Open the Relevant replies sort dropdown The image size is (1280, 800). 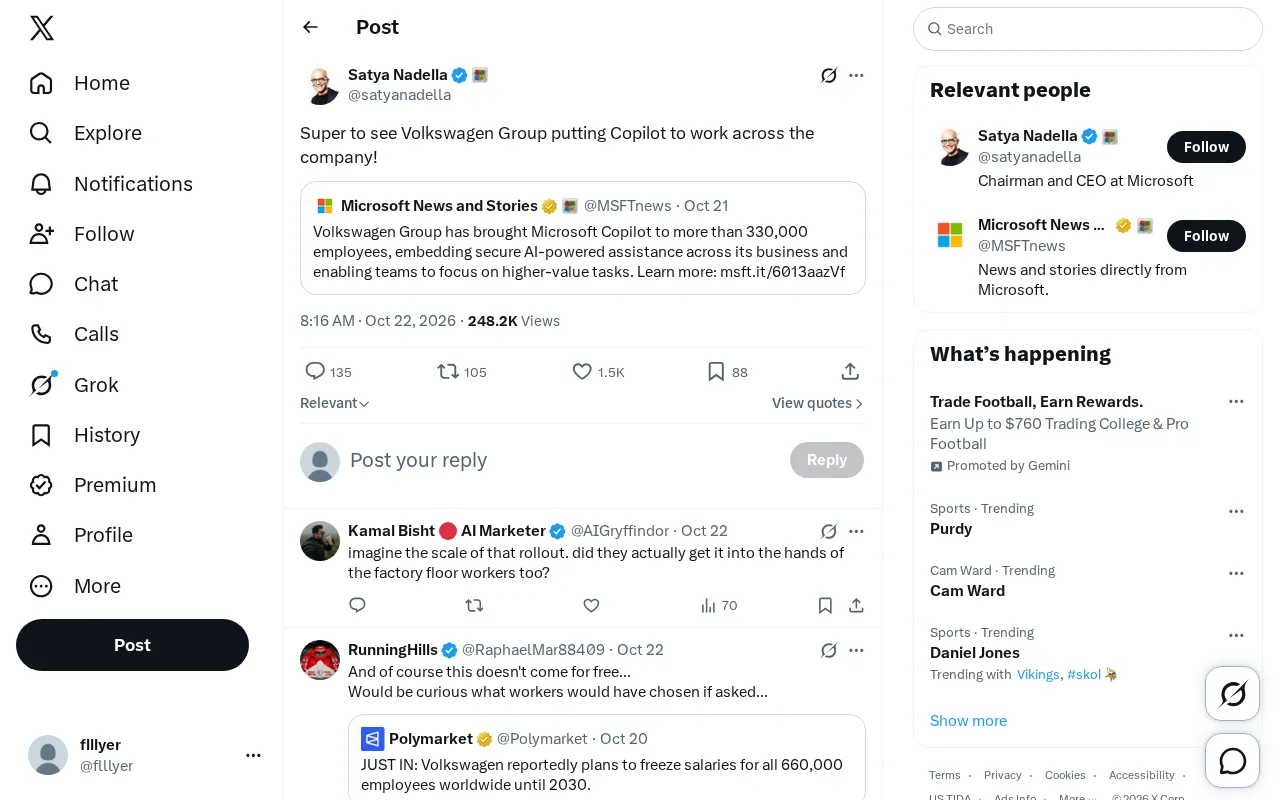(335, 403)
